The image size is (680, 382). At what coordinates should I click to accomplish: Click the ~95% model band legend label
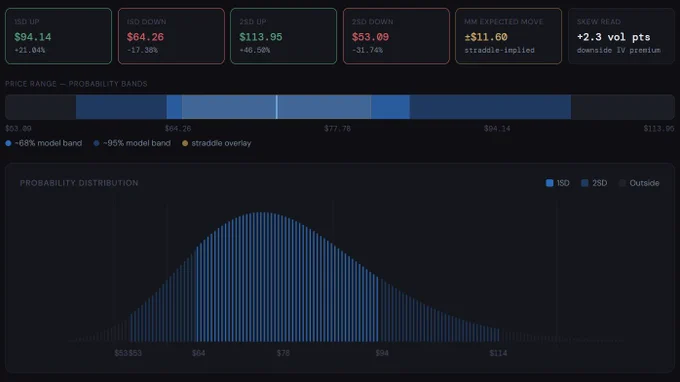click(137, 143)
